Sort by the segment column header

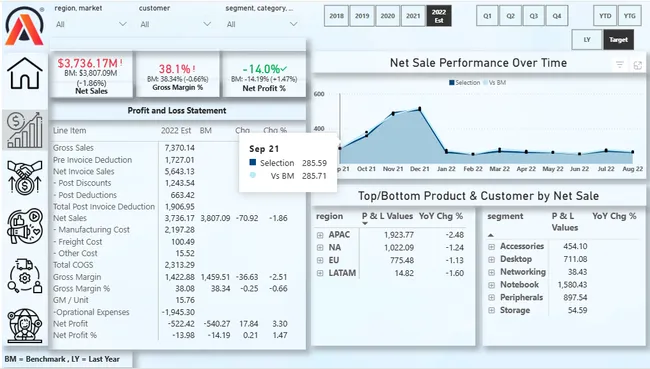coord(505,216)
